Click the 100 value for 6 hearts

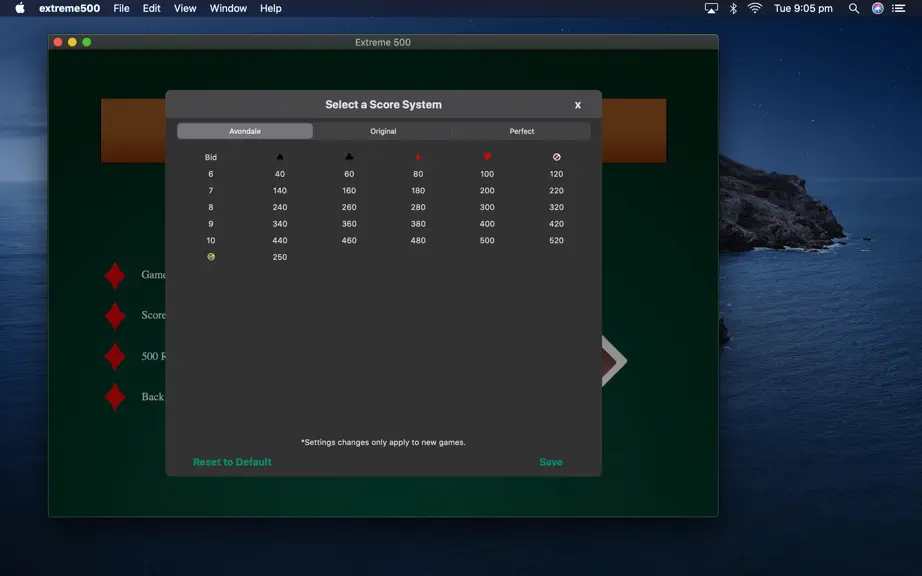pyautogui.click(x=487, y=174)
